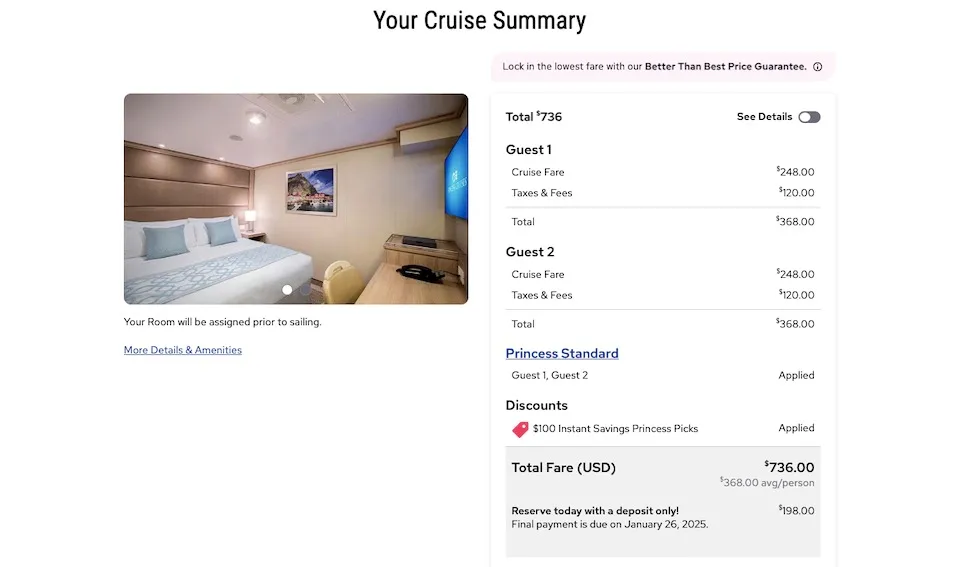The image size is (960, 567).
Task: Open the More Details & Amenities link
Action: point(183,350)
